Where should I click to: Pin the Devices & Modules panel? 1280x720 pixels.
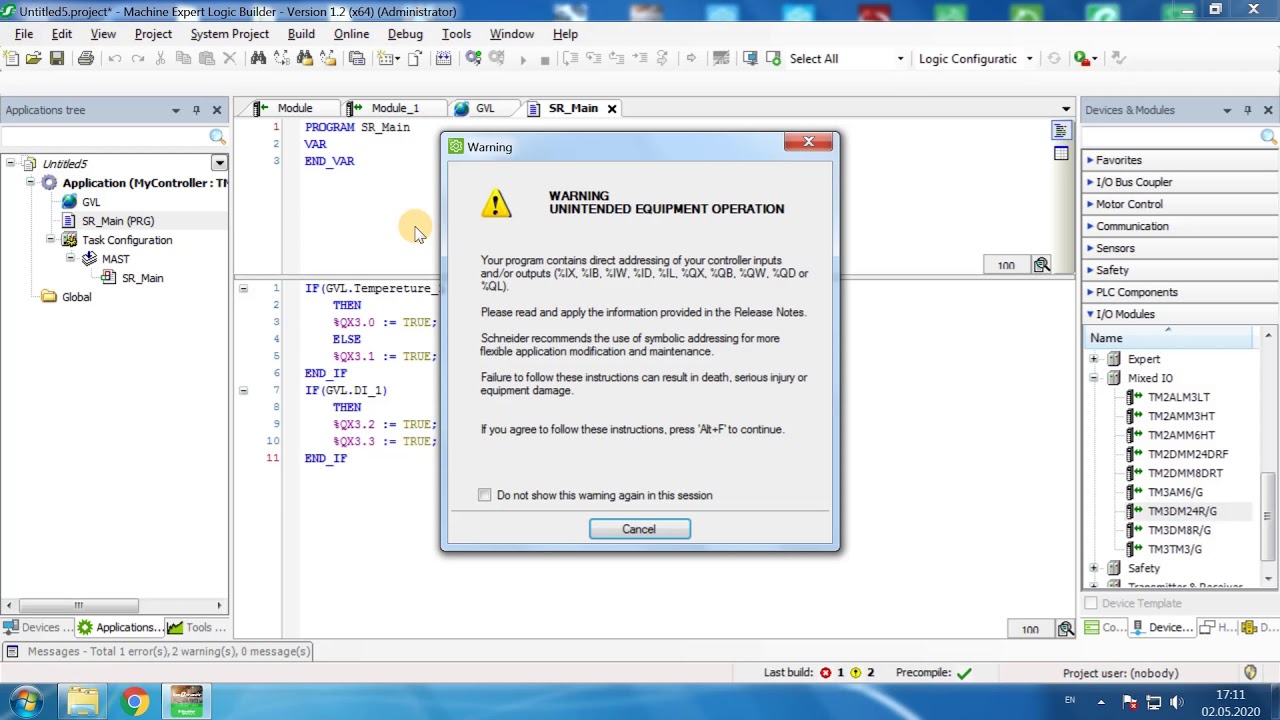pyautogui.click(x=1247, y=110)
